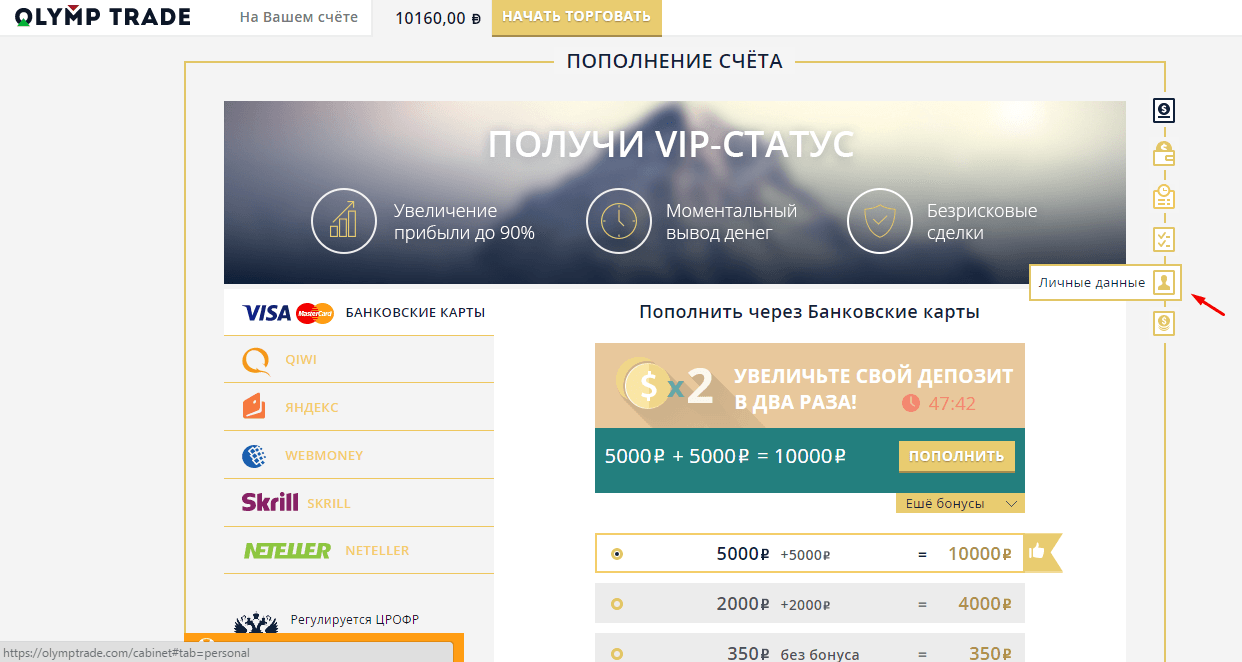Switch to Skrill payment tab
The height and width of the screenshot is (662, 1242).
359,503
